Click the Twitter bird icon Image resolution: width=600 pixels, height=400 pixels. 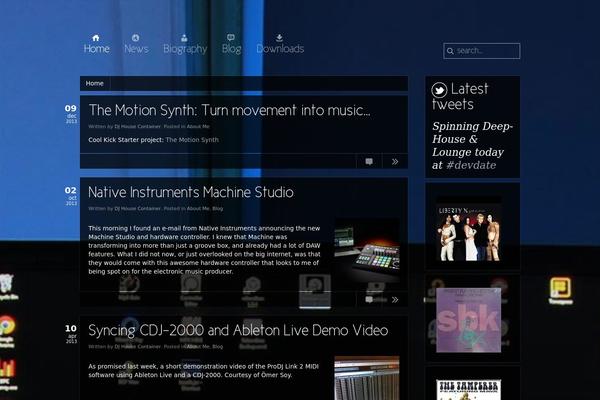(439, 90)
